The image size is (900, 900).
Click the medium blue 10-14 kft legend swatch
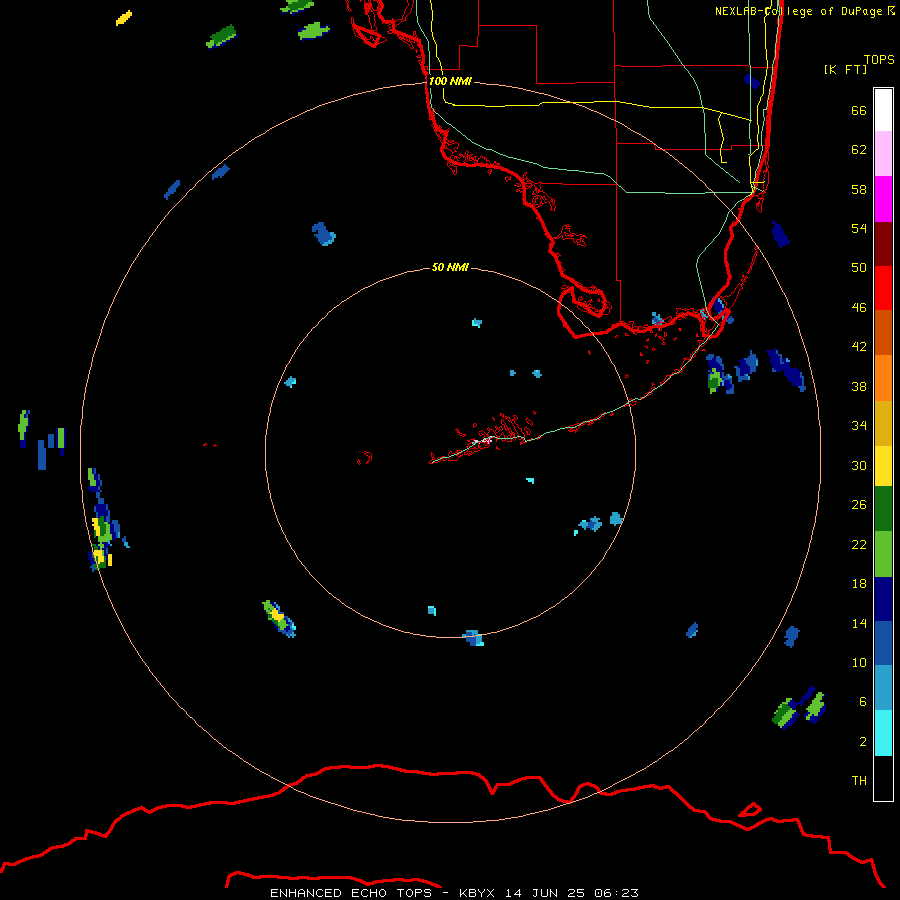tap(883, 643)
